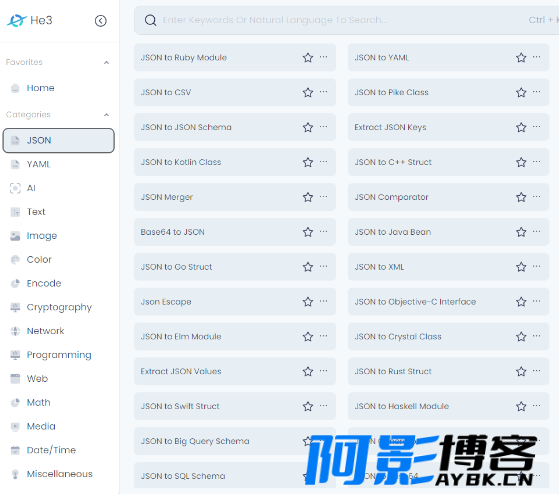Open more options for JSON to XML
The height and width of the screenshot is (496, 559).
pos(537,266)
